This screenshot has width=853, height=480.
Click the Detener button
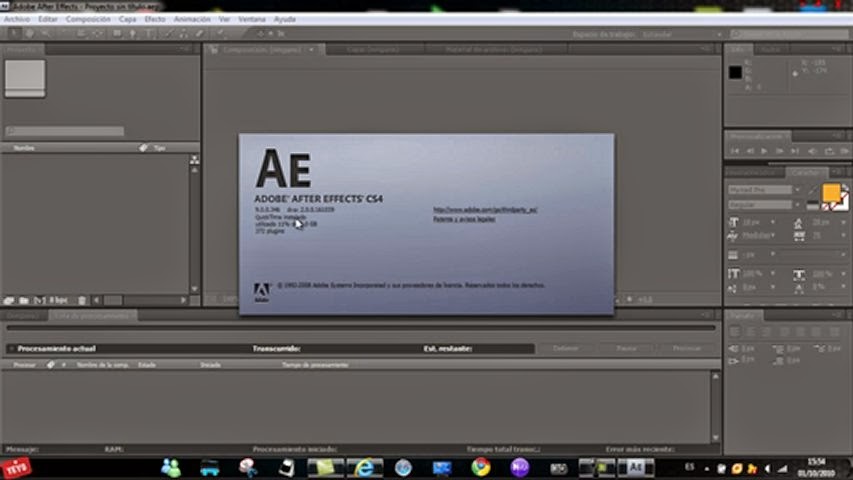click(565, 348)
